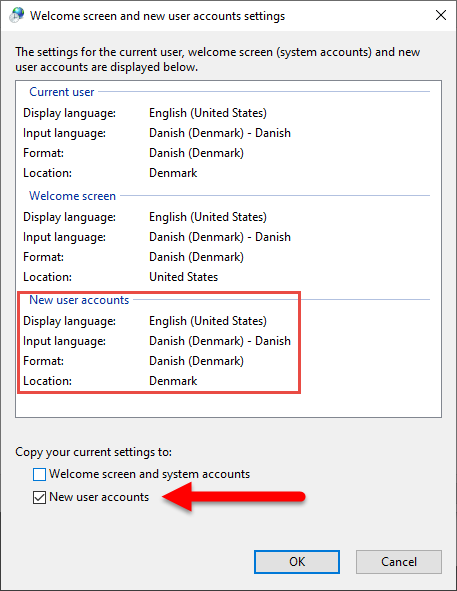Click Welcome screen Display language value

pos(208,217)
